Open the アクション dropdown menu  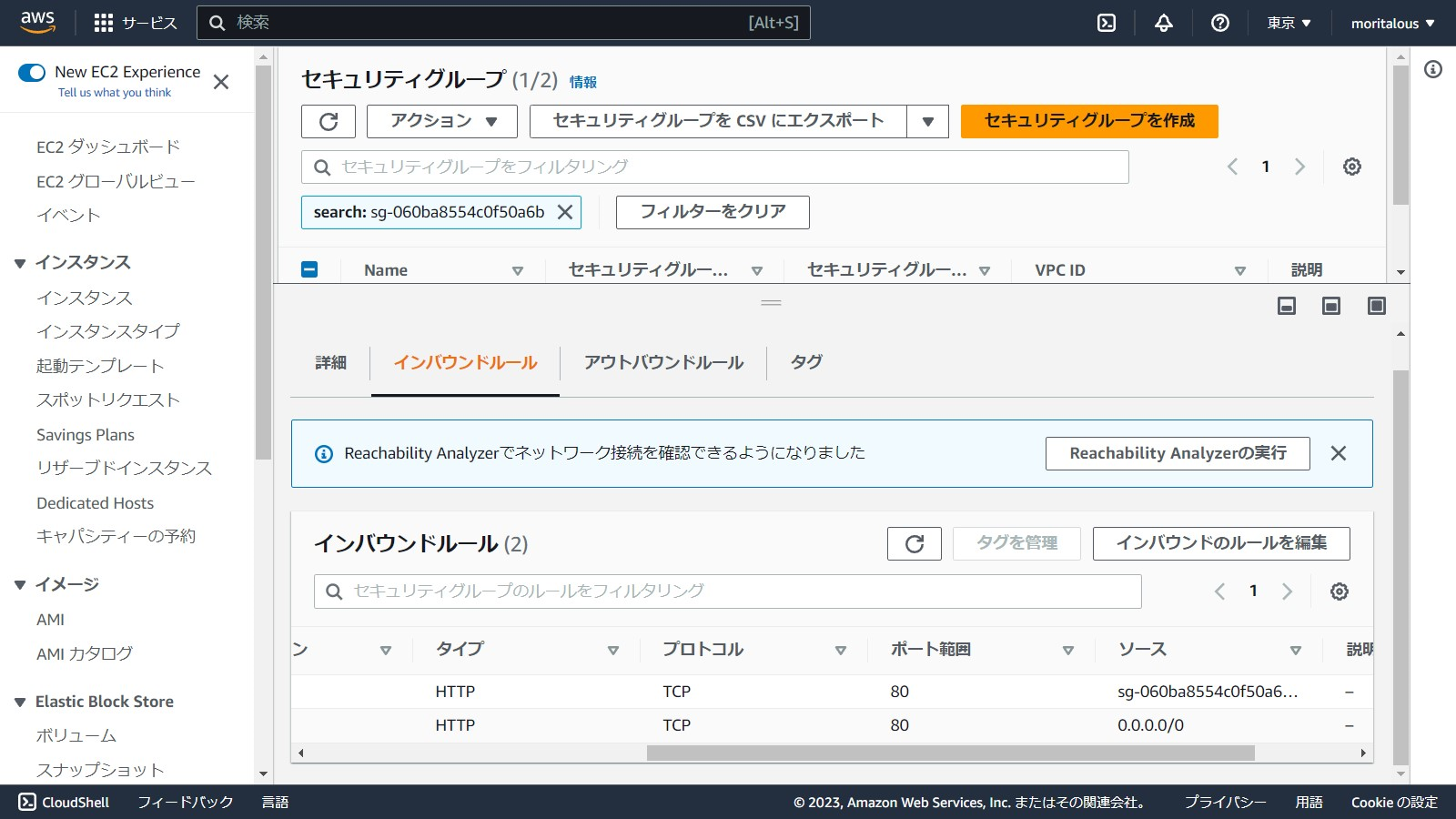pyautogui.click(x=442, y=121)
